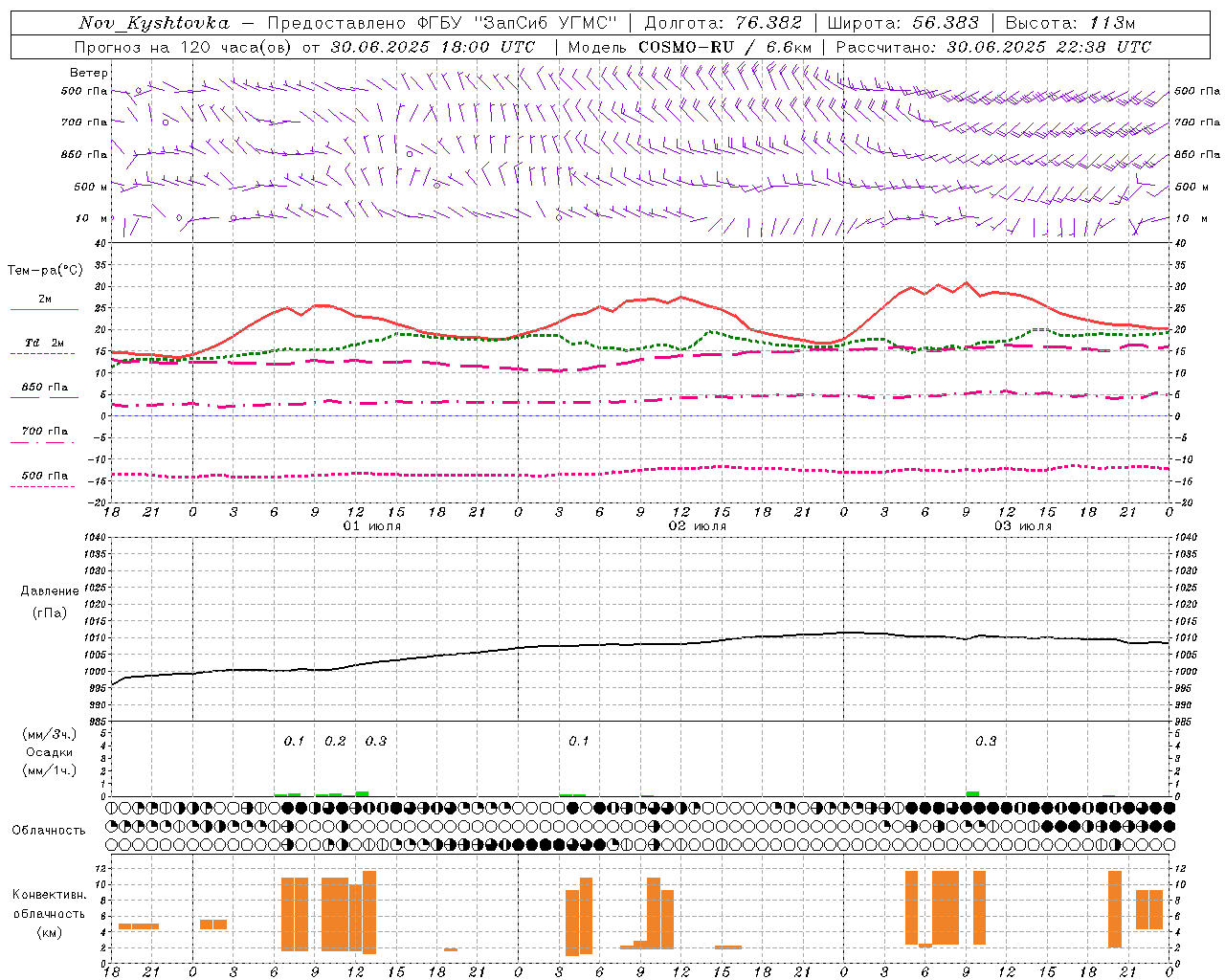
Task: Click the Ветер wind panel label
Action: [89, 73]
